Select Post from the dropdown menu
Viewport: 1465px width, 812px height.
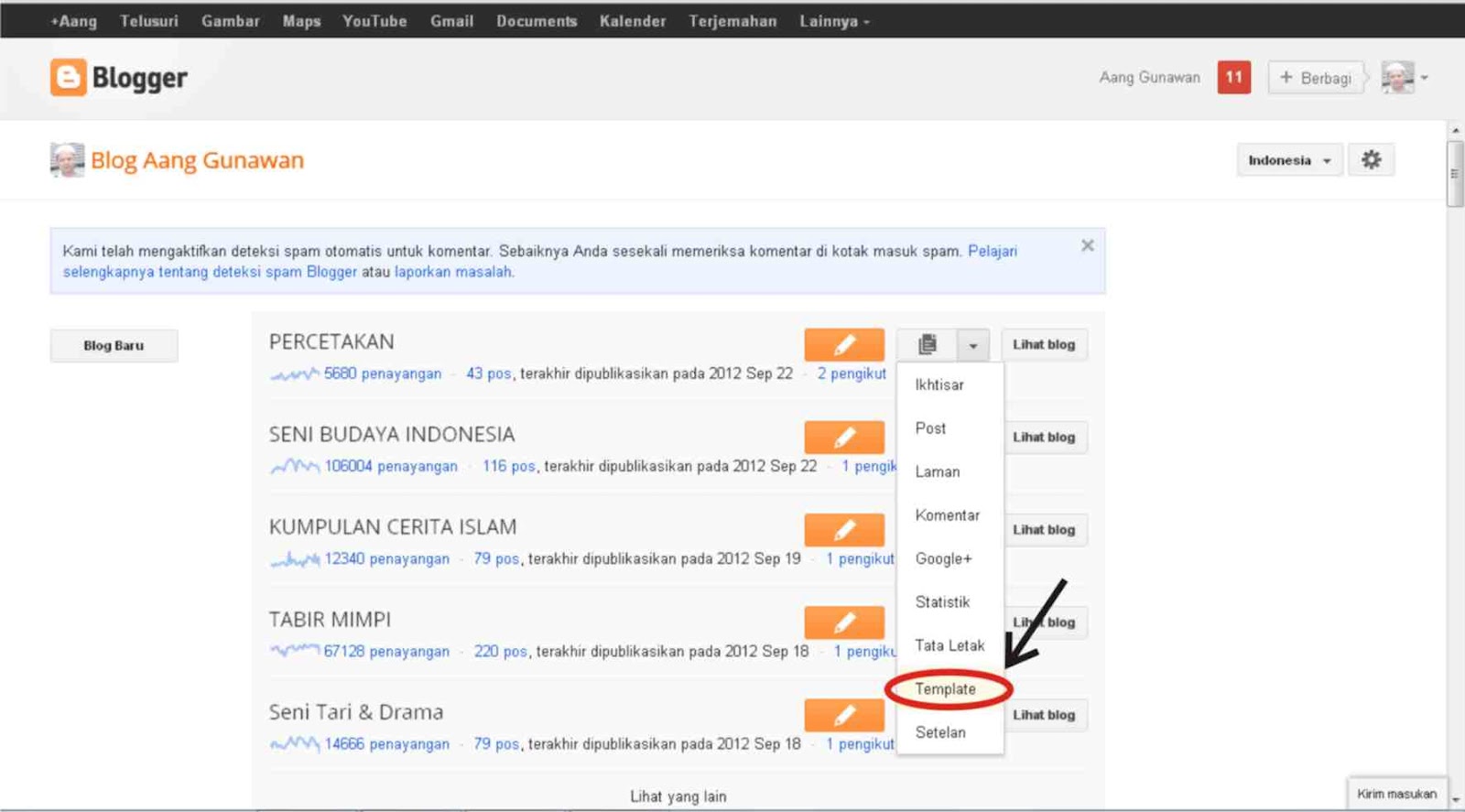(950, 428)
